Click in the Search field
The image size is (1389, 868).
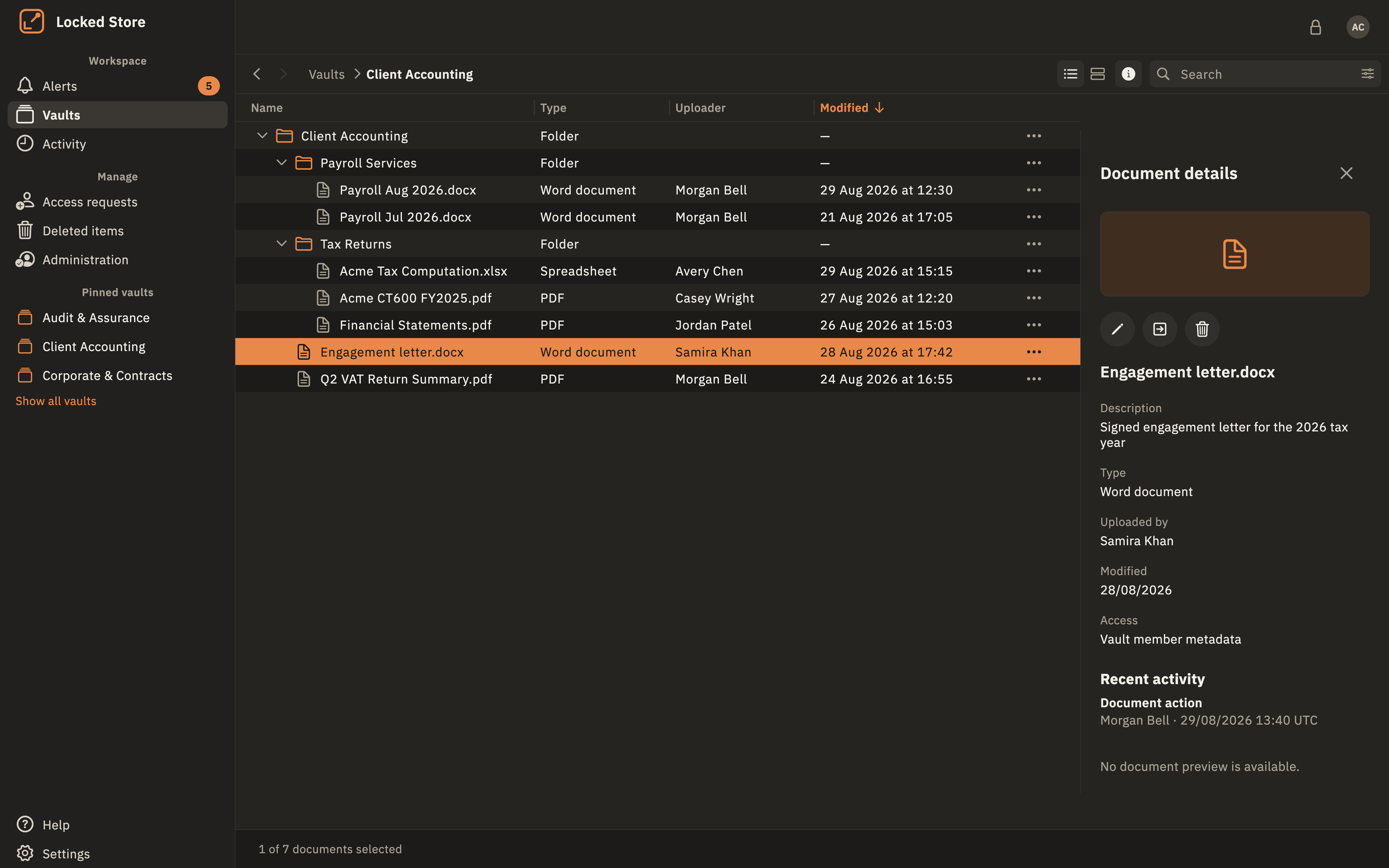coord(1265,74)
